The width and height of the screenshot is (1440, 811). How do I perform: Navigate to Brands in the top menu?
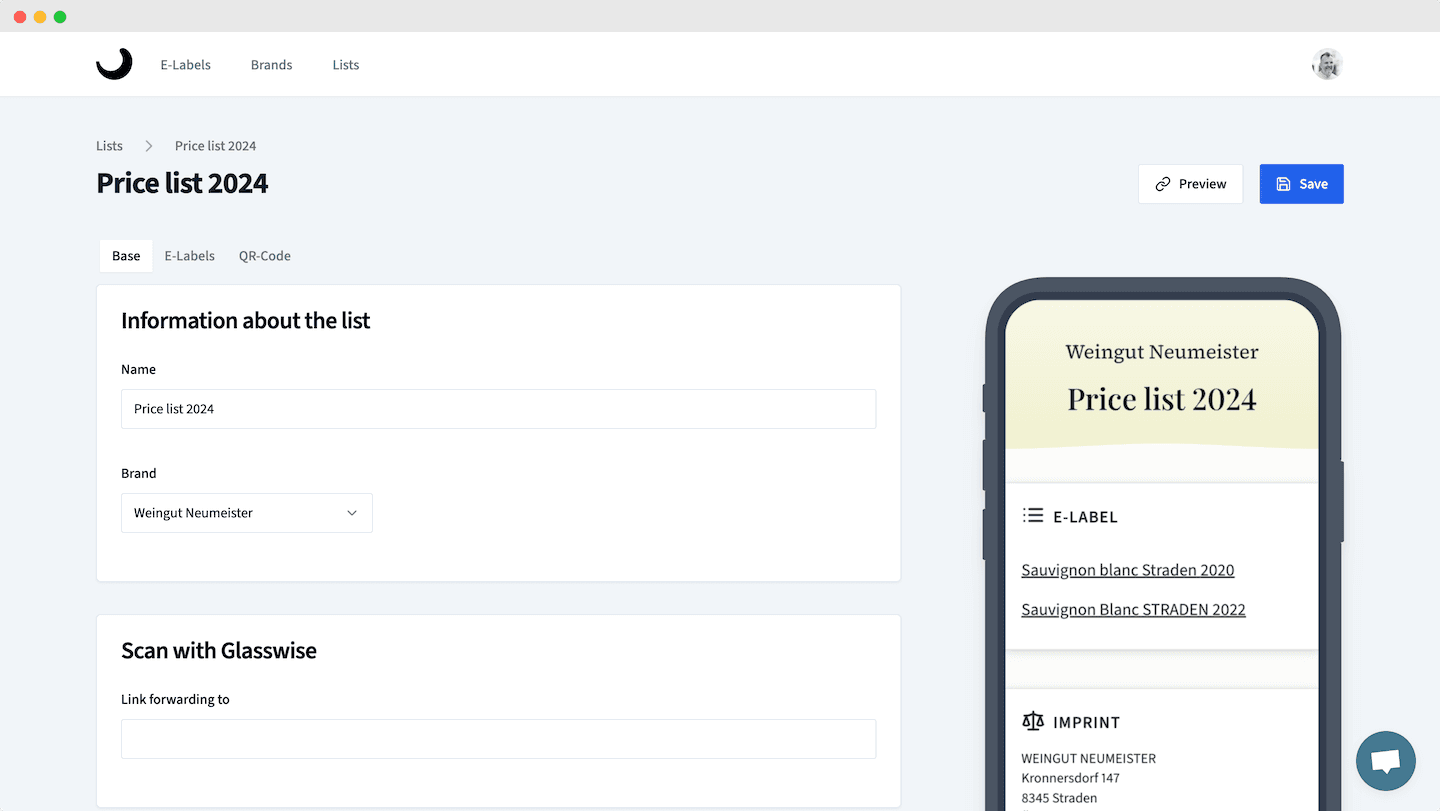click(271, 64)
